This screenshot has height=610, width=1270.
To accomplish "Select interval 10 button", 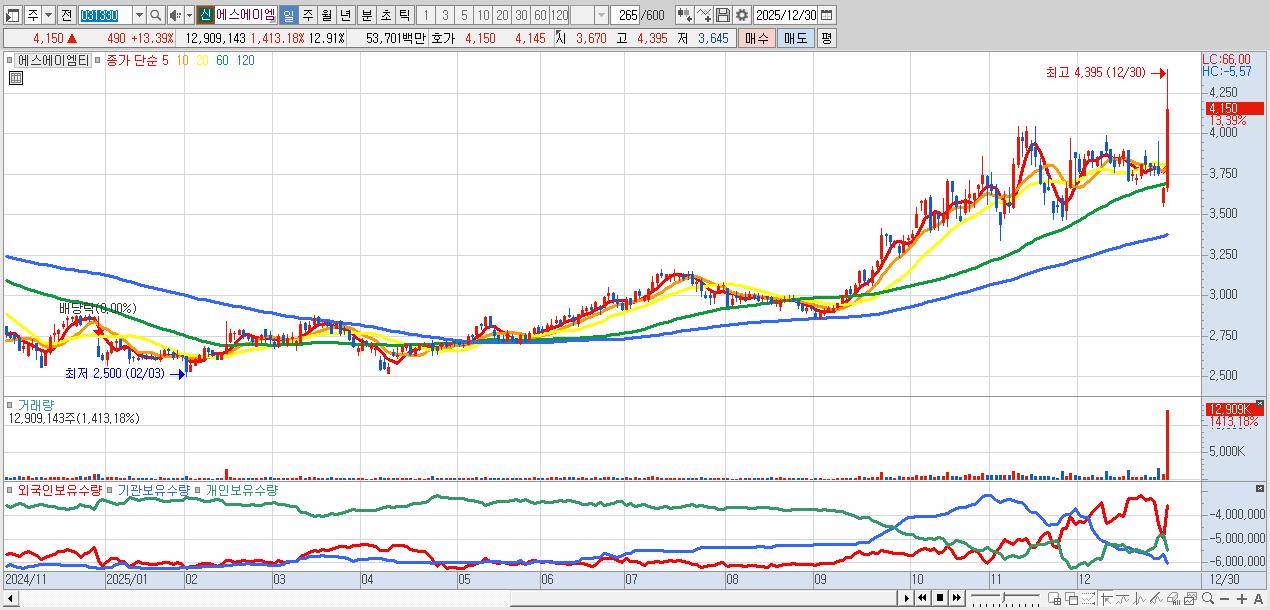I will (484, 15).
